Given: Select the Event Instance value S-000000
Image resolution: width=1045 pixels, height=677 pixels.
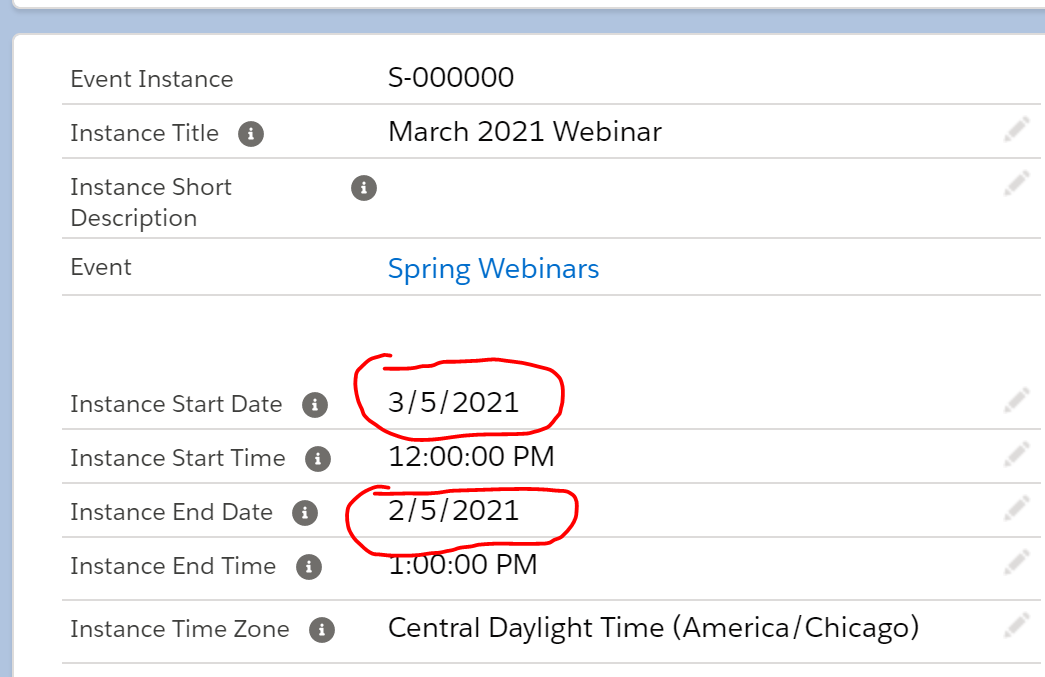Looking at the screenshot, I should 451,77.
